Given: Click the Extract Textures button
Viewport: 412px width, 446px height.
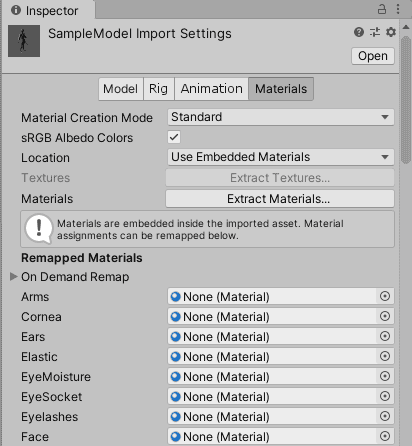Looking at the screenshot, I should pyautogui.click(x=280, y=178).
